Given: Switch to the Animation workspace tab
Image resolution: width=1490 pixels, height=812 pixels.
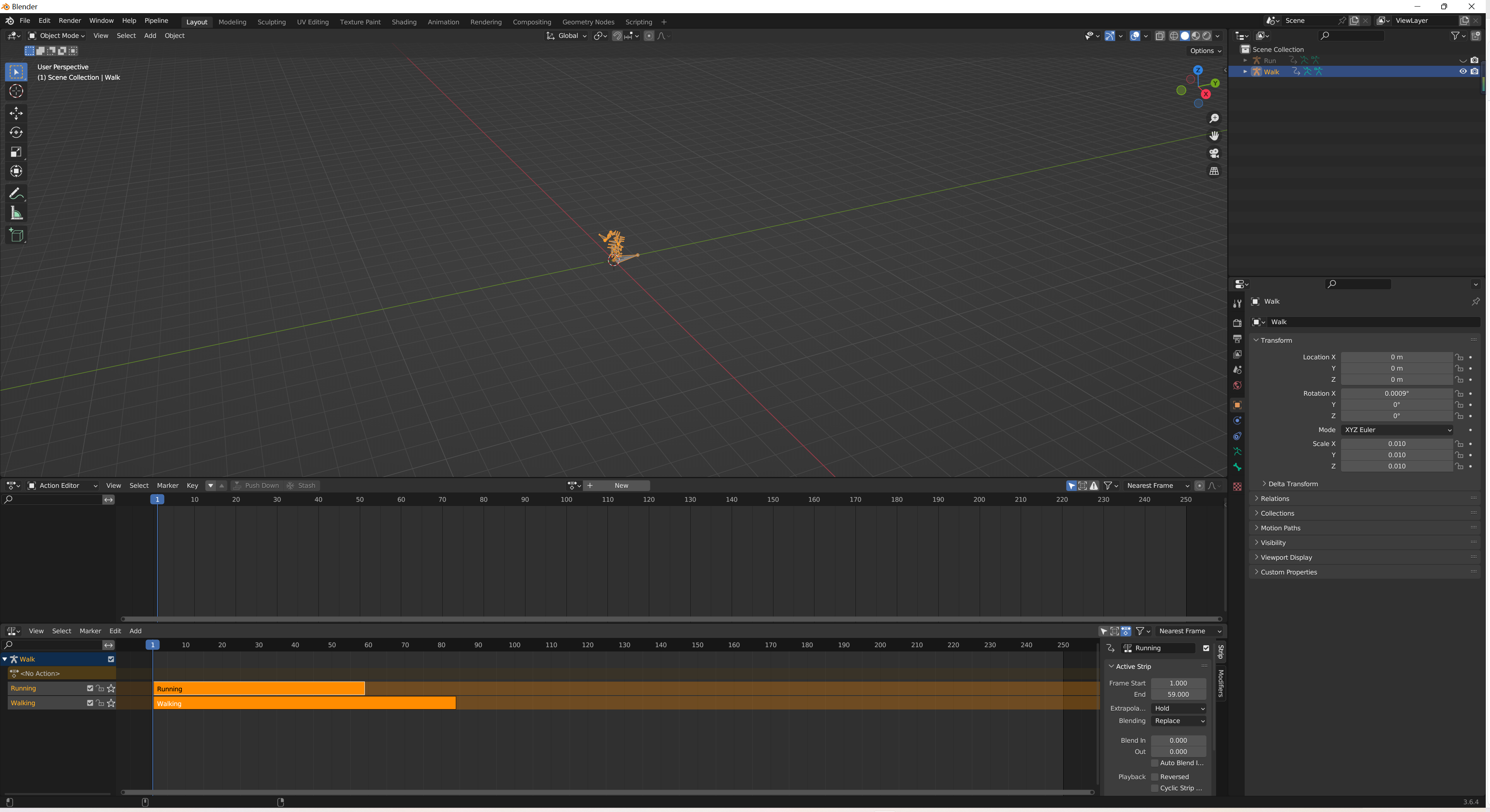Looking at the screenshot, I should coord(443,22).
